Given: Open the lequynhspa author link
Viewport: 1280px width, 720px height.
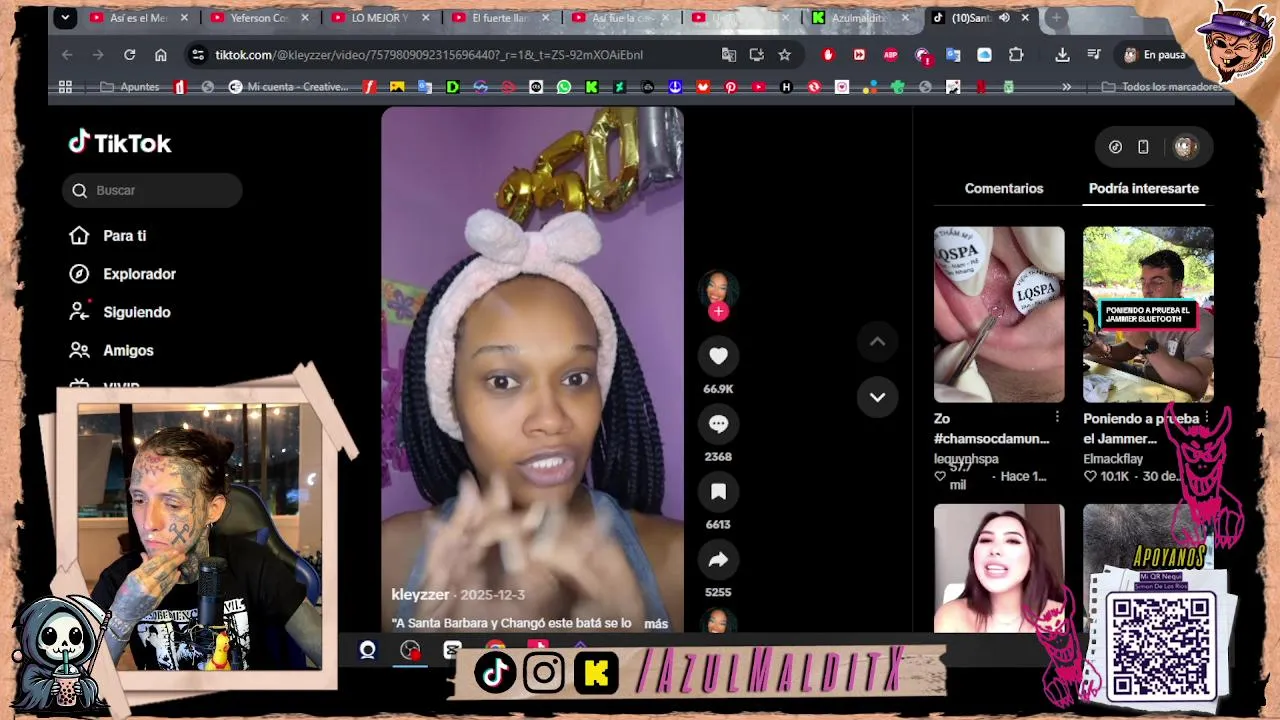Looking at the screenshot, I should coord(966,459).
